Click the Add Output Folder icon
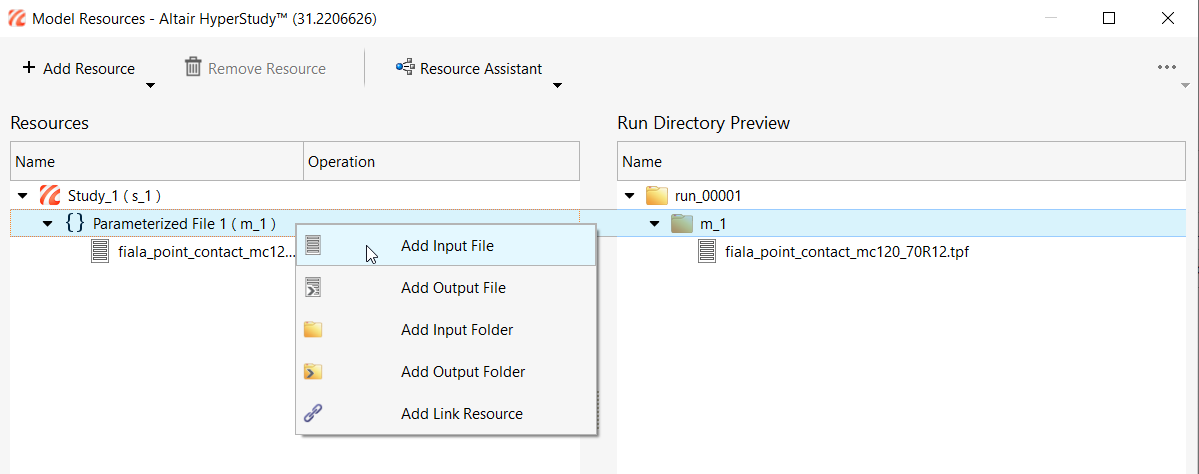 (x=313, y=372)
